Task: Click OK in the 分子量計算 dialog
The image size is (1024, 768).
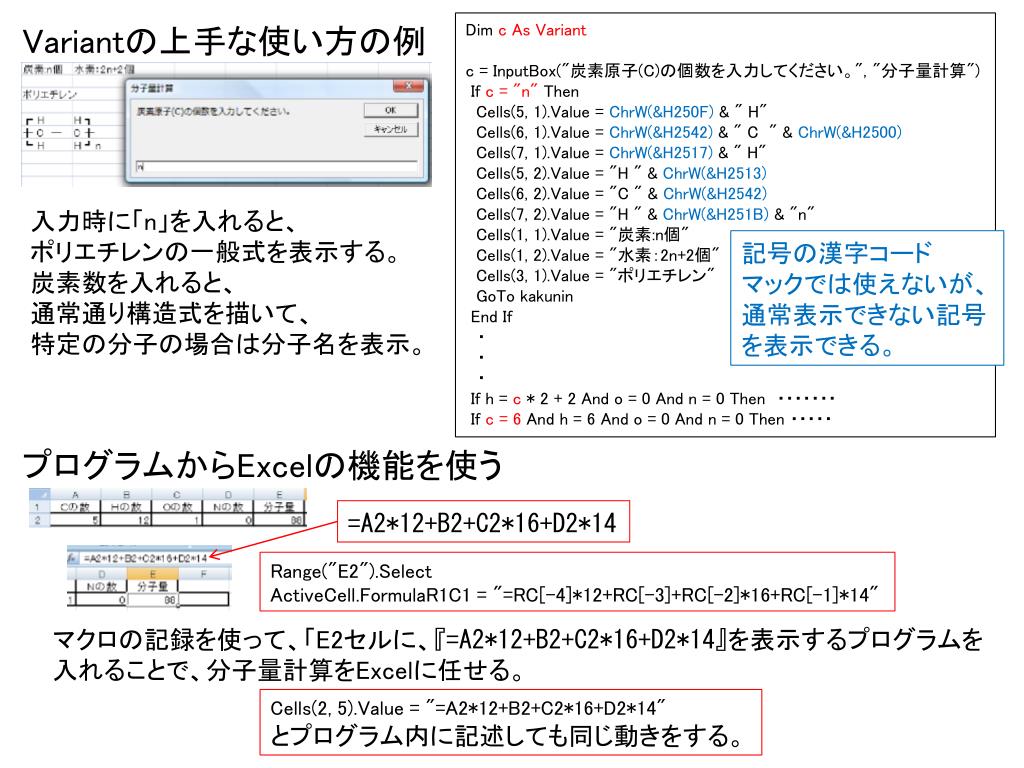Action: (x=391, y=110)
